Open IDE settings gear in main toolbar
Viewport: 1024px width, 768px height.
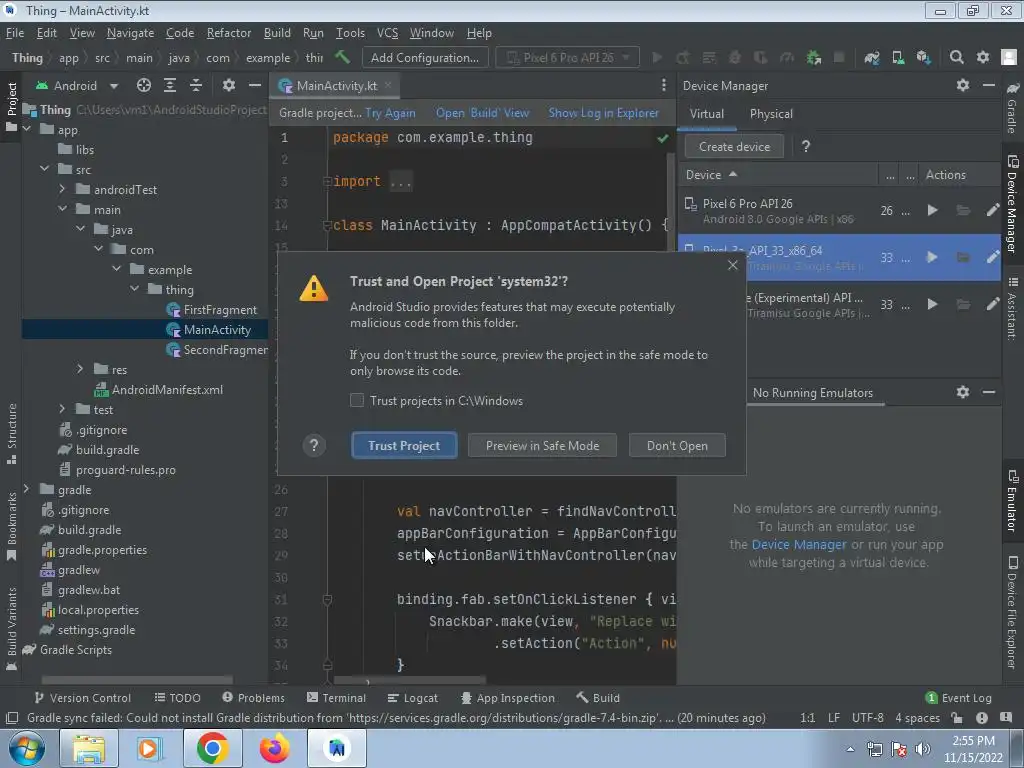(983, 57)
